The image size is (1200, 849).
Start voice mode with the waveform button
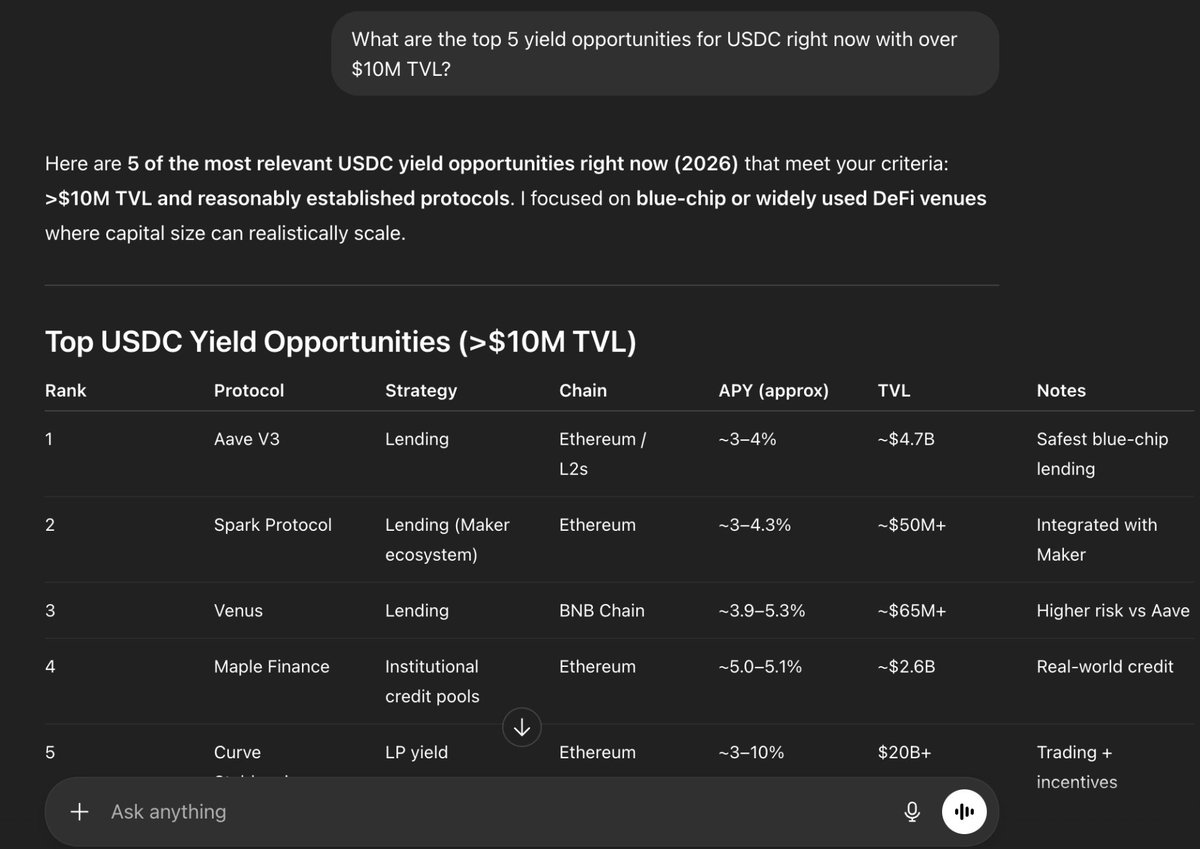tap(964, 812)
